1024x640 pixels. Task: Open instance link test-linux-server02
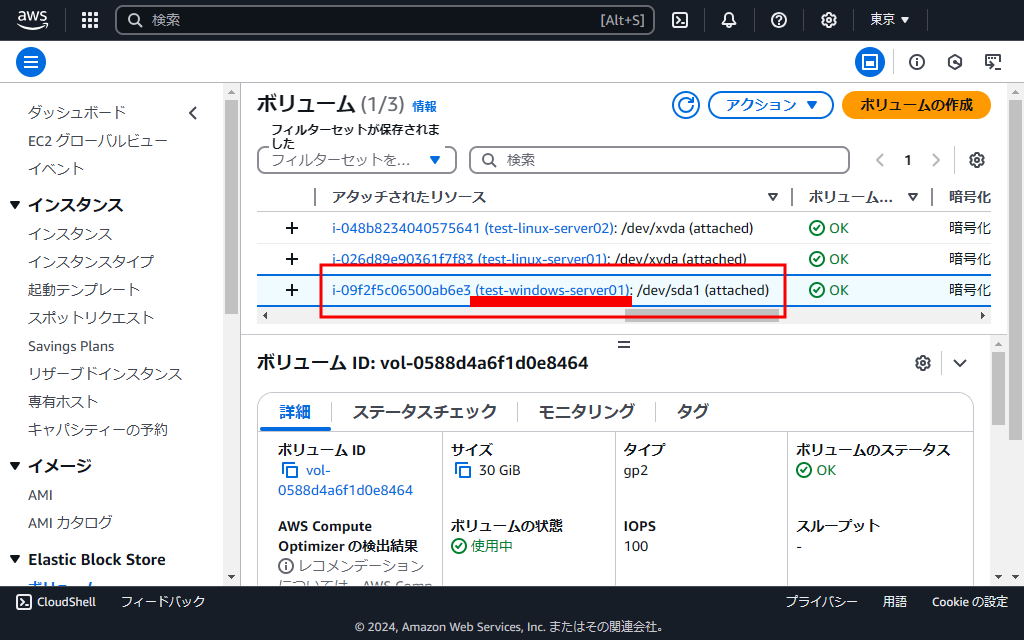click(x=473, y=229)
